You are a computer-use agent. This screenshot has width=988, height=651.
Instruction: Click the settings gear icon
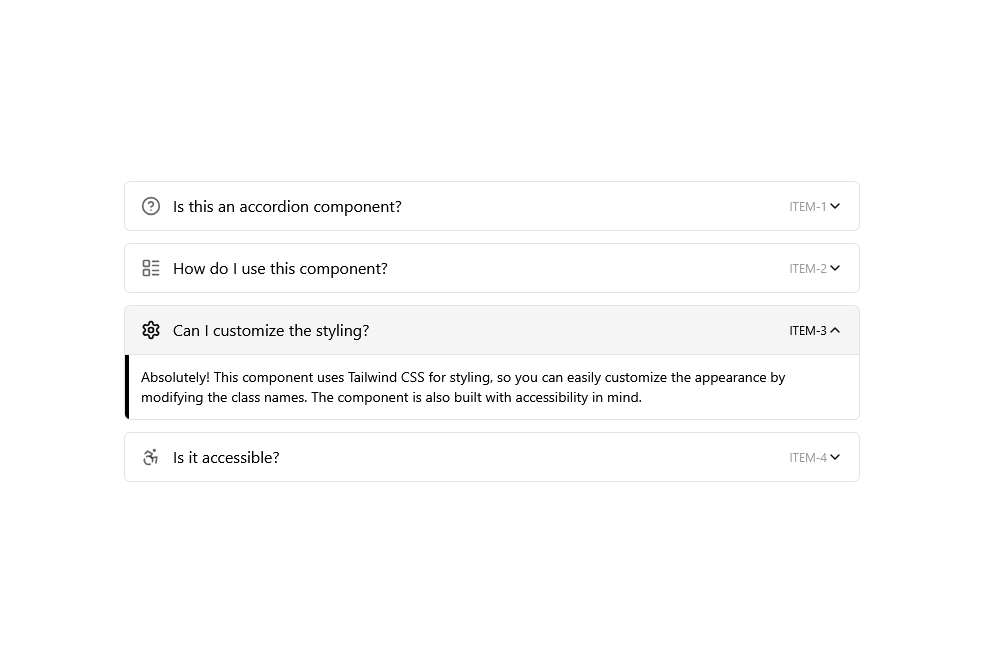tap(151, 330)
